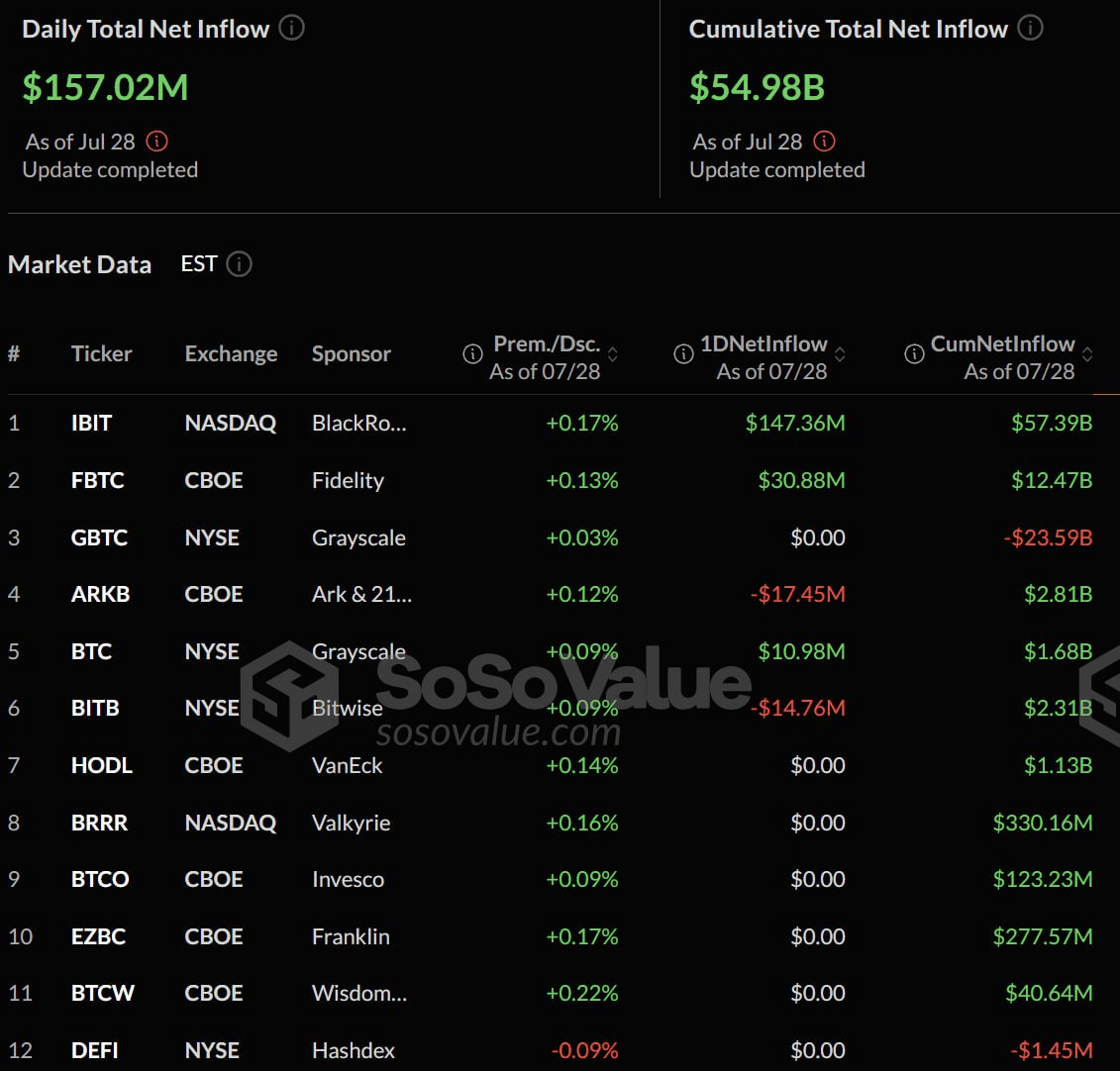Click the Market Data heading
Screen dimensions: 1120x1071
pyautogui.click(x=79, y=264)
